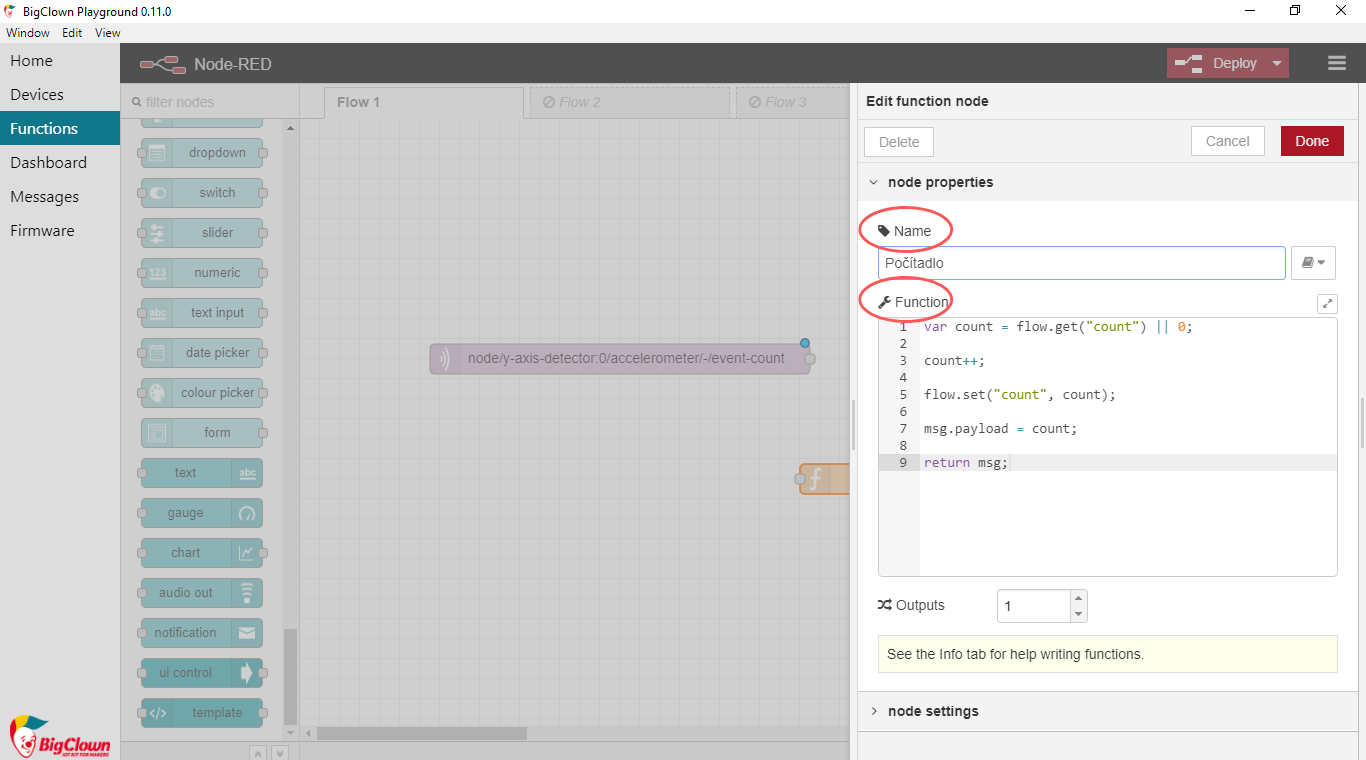Image resolution: width=1366 pixels, height=760 pixels.
Task: Click the Node-RED logo in header
Action: (x=163, y=64)
